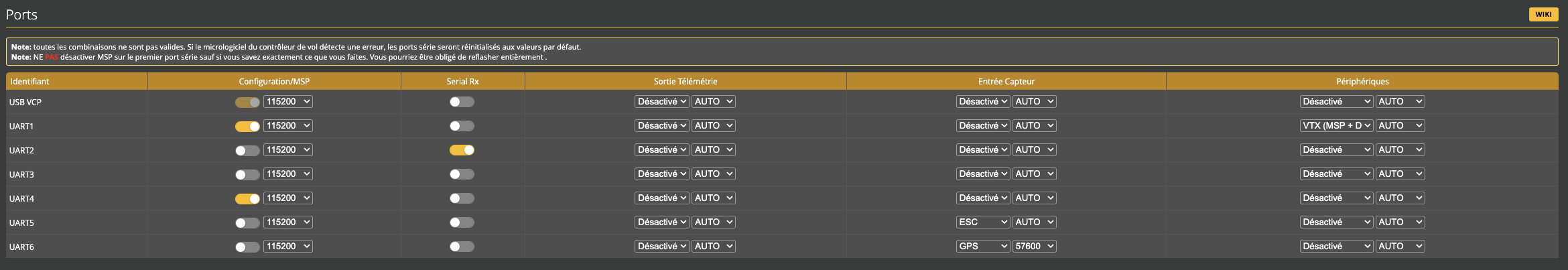The image size is (1568, 270).
Task: Open UART1 peripherals AUTO baud dropdown
Action: click(x=1400, y=125)
